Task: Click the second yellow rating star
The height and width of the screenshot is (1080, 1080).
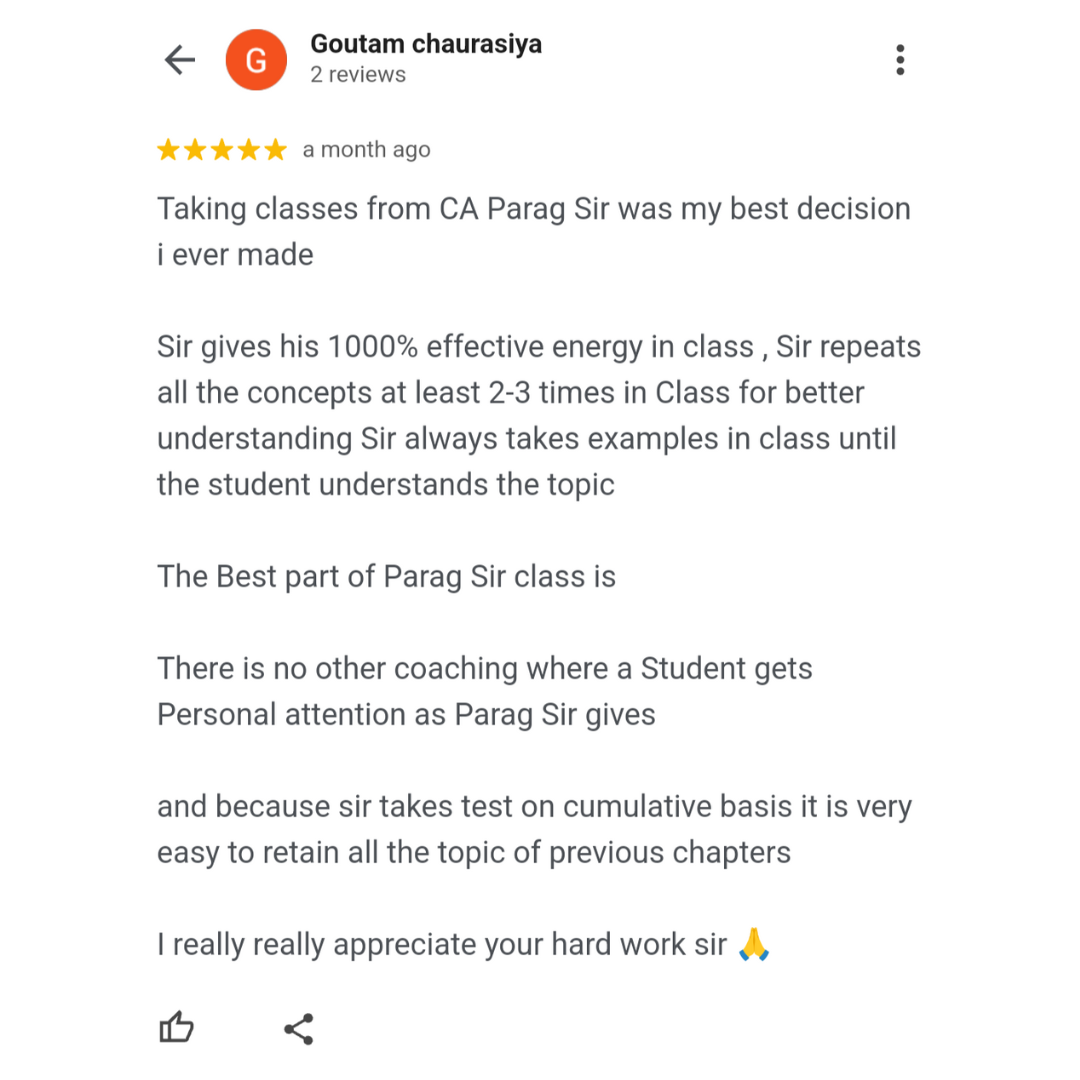Action: [x=196, y=149]
